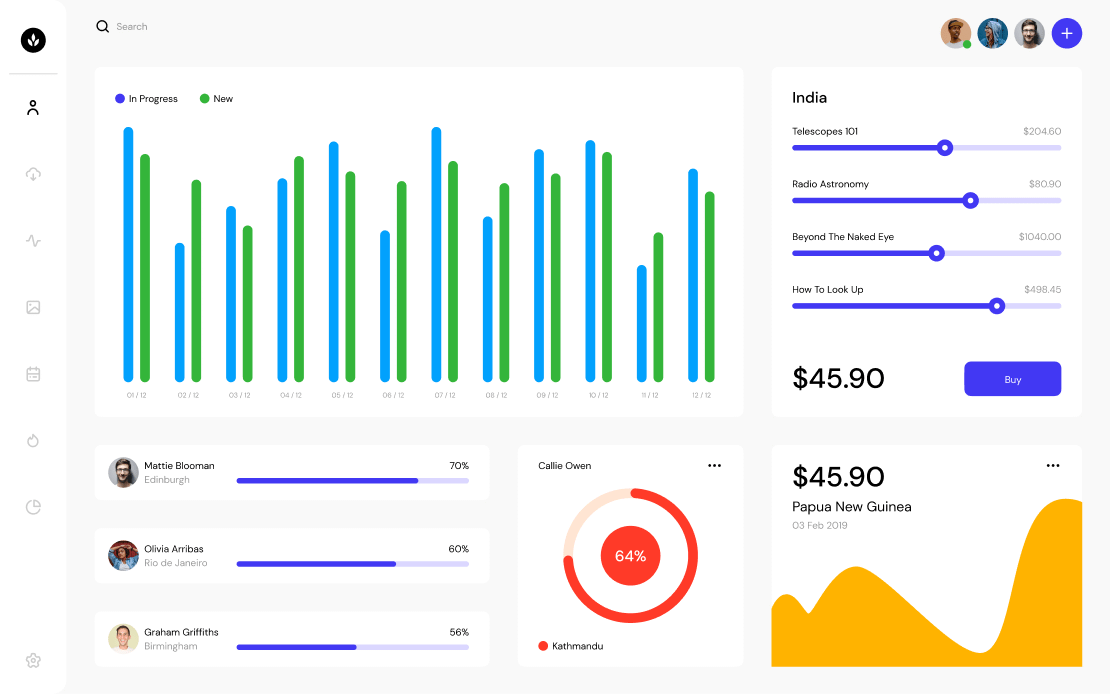Toggle the Kathmandu legend item
1110x694 pixels.
pyautogui.click(x=571, y=646)
